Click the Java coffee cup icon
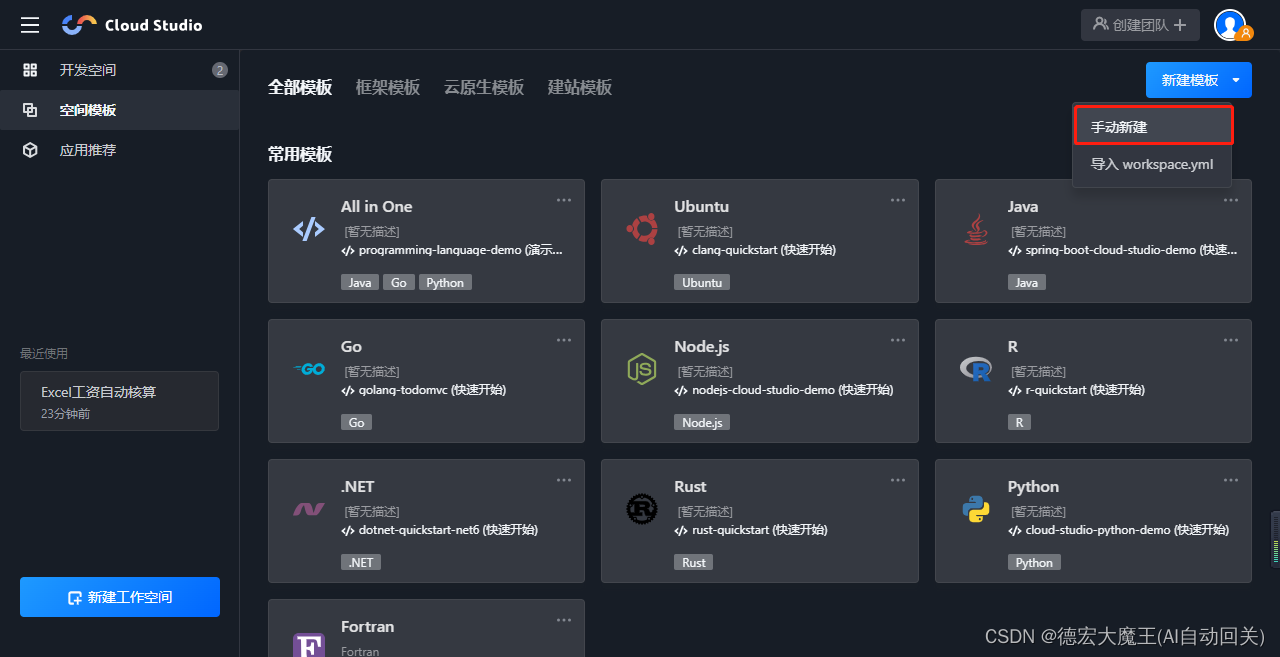This screenshot has width=1280, height=657. (975, 230)
